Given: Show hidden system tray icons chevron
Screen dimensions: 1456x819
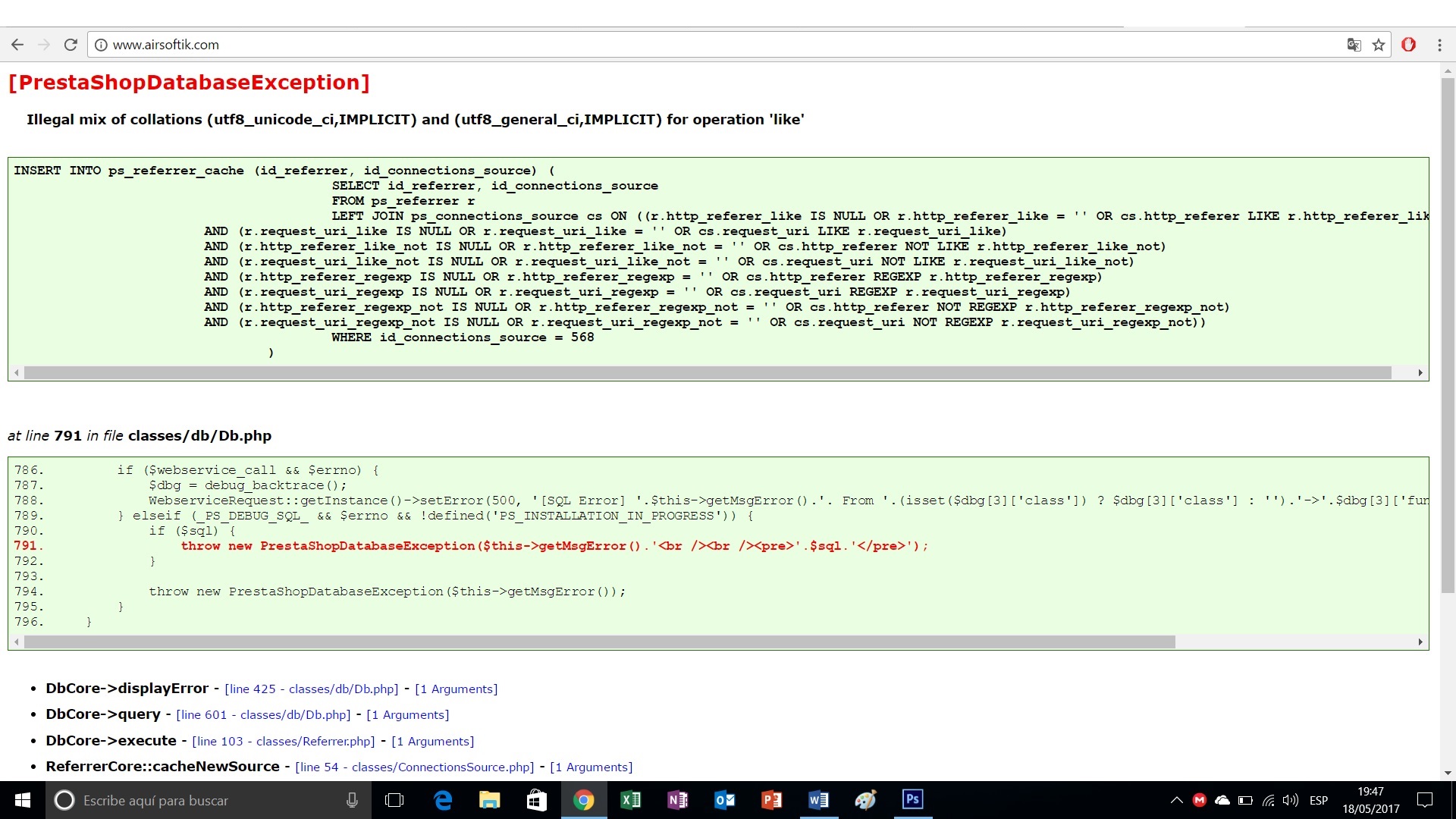Looking at the screenshot, I should [1176, 800].
